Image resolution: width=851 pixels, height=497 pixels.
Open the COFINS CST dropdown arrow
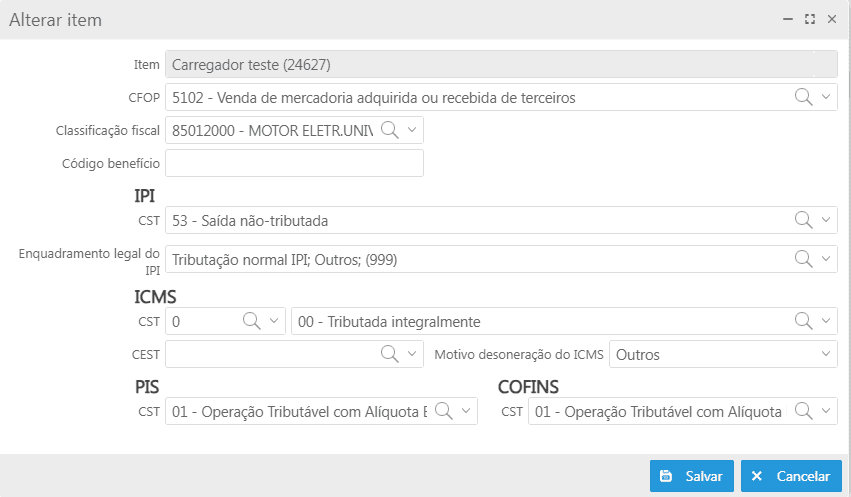(x=826, y=411)
